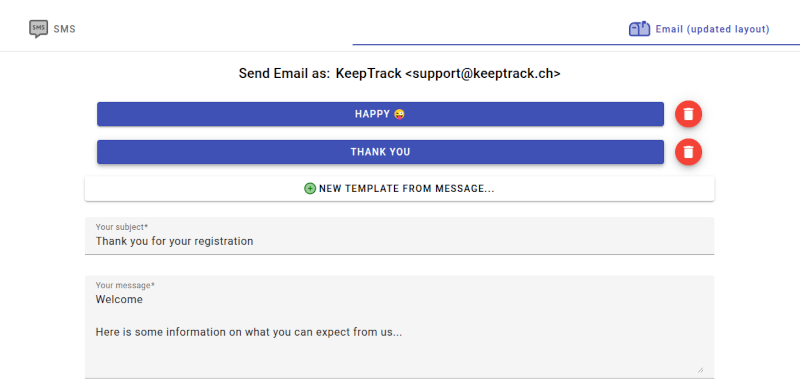Viewport: 800px width, 388px height.
Task: Click the 'Send Email as:' label
Action: 285,74
